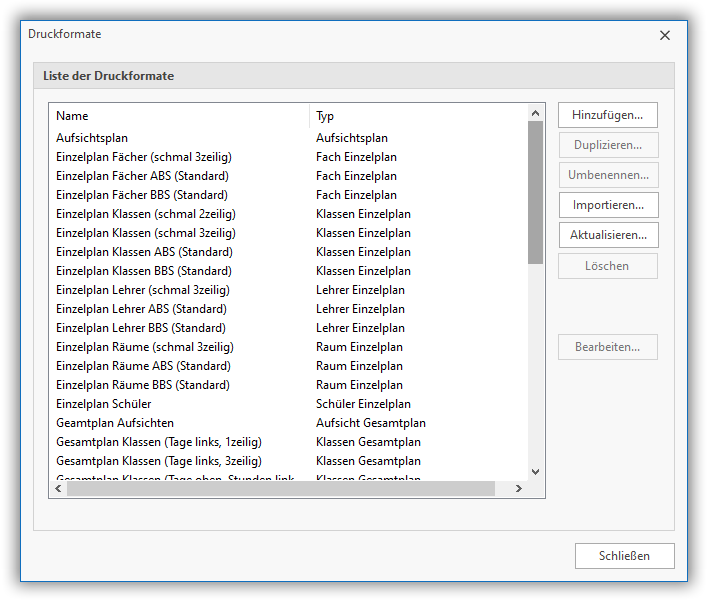Close the Druckformate window via X

click(665, 35)
